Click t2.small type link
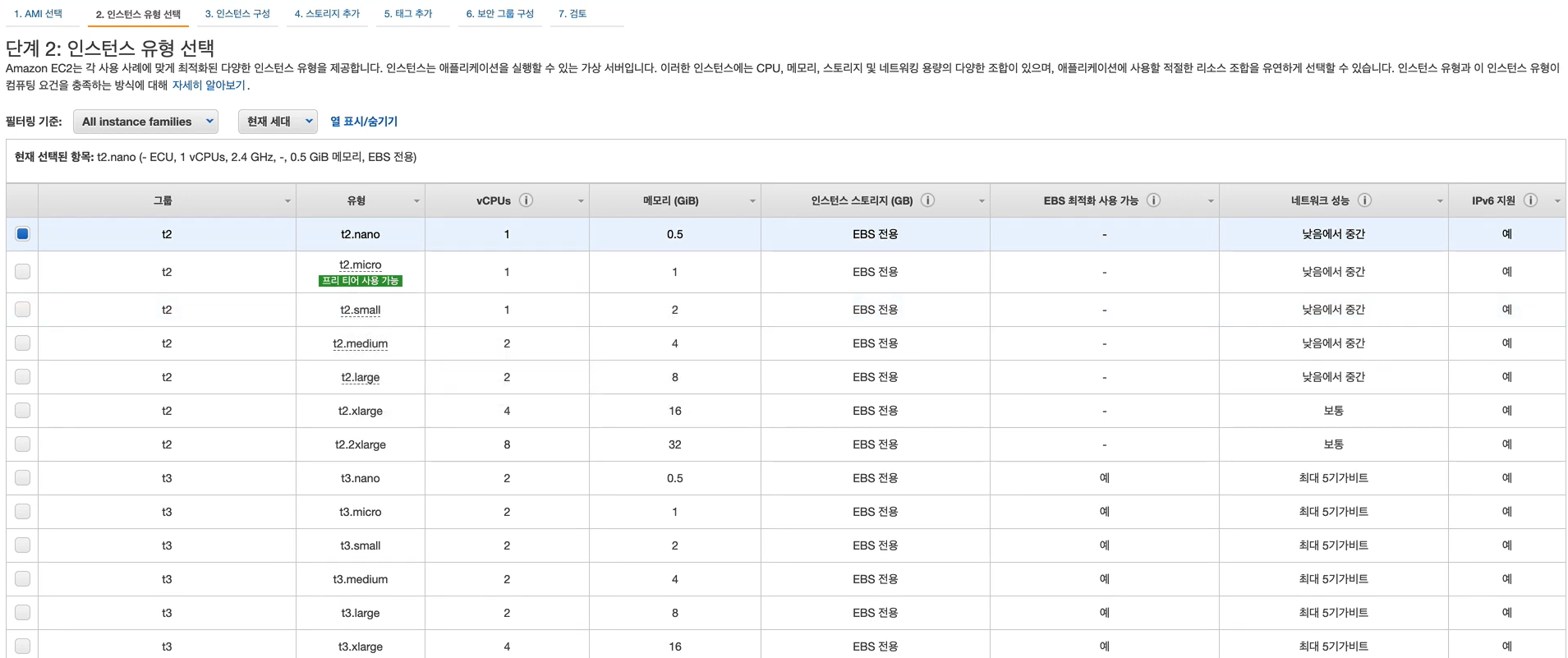1568x658 pixels. [361, 310]
